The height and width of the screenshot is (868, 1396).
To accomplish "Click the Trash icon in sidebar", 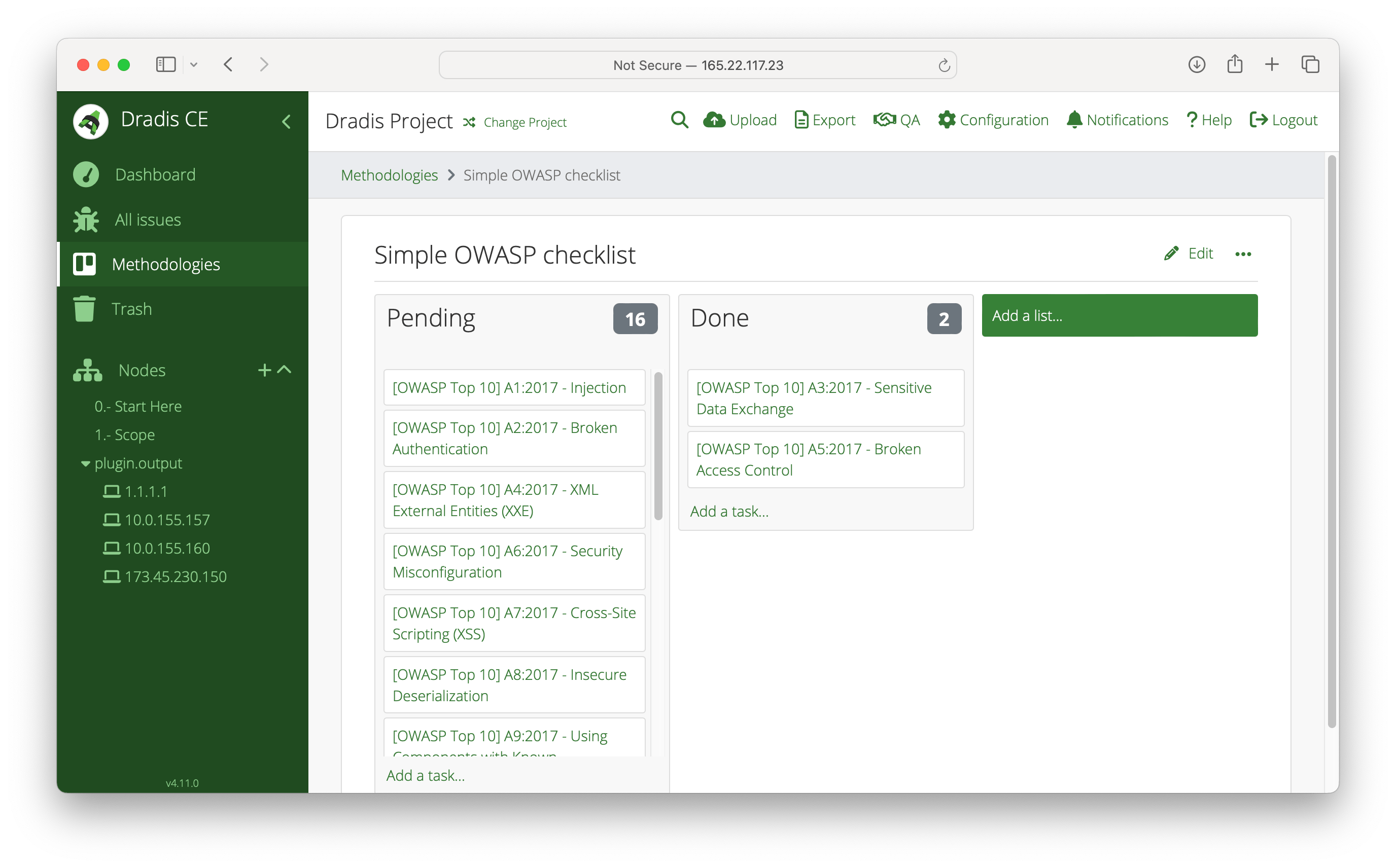I will click(x=84, y=309).
